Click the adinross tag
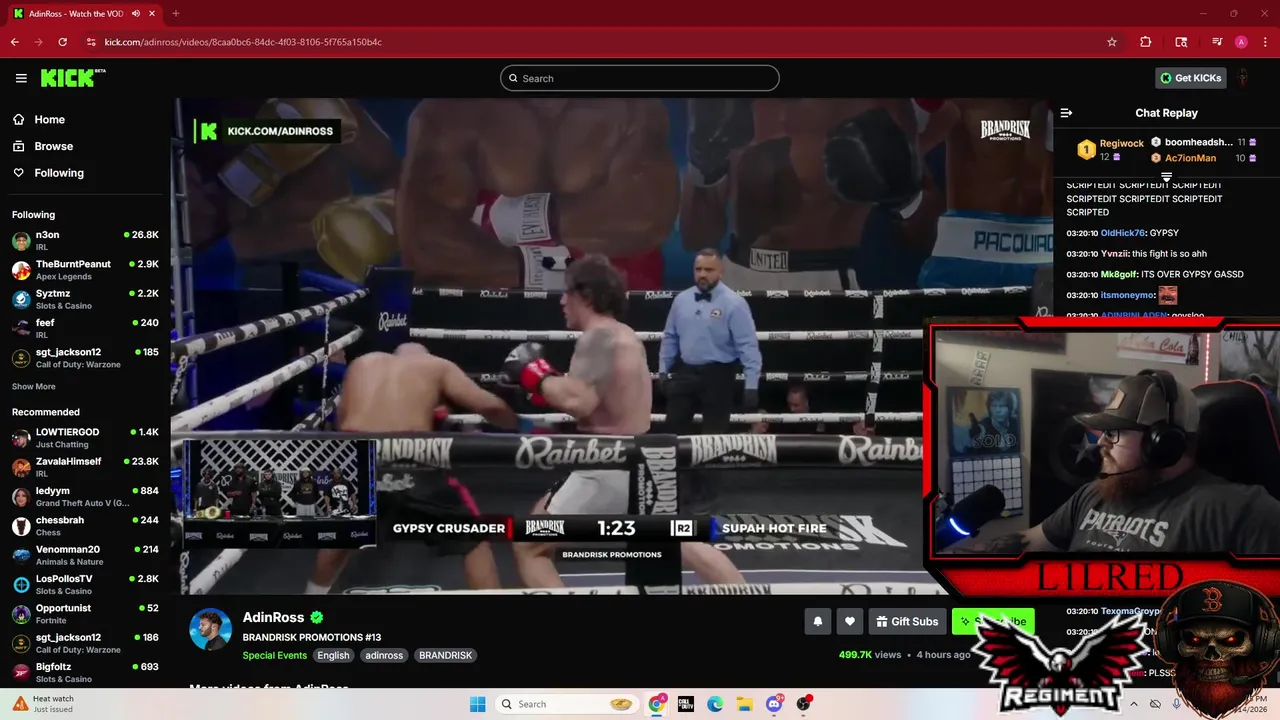Viewport: 1280px width, 720px height. tap(384, 656)
